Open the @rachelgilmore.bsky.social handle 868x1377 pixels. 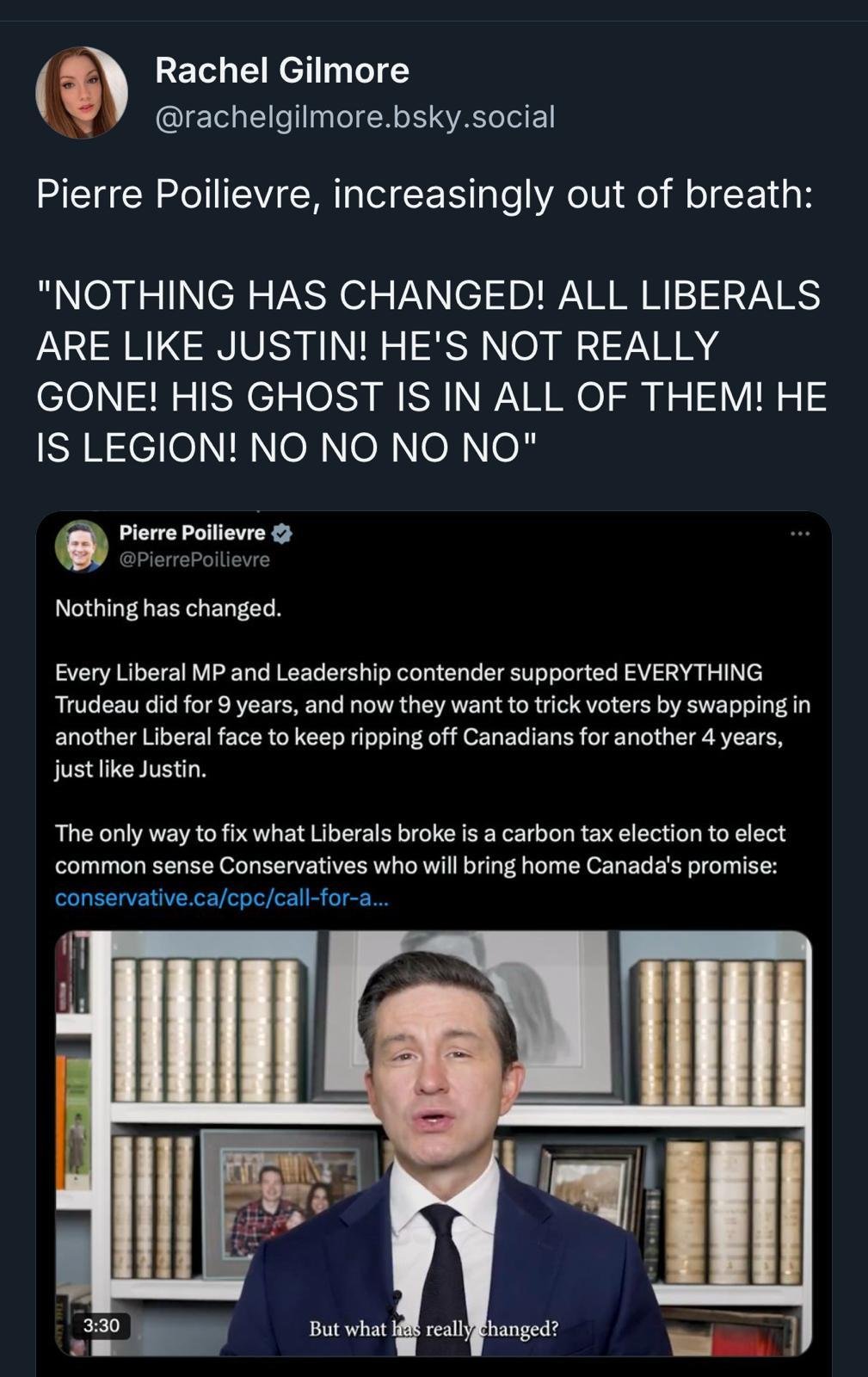pos(354,117)
